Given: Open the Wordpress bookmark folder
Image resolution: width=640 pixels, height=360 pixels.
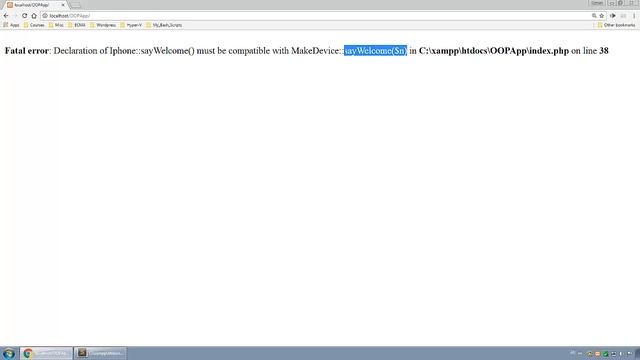Looking at the screenshot, I should point(103,25).
